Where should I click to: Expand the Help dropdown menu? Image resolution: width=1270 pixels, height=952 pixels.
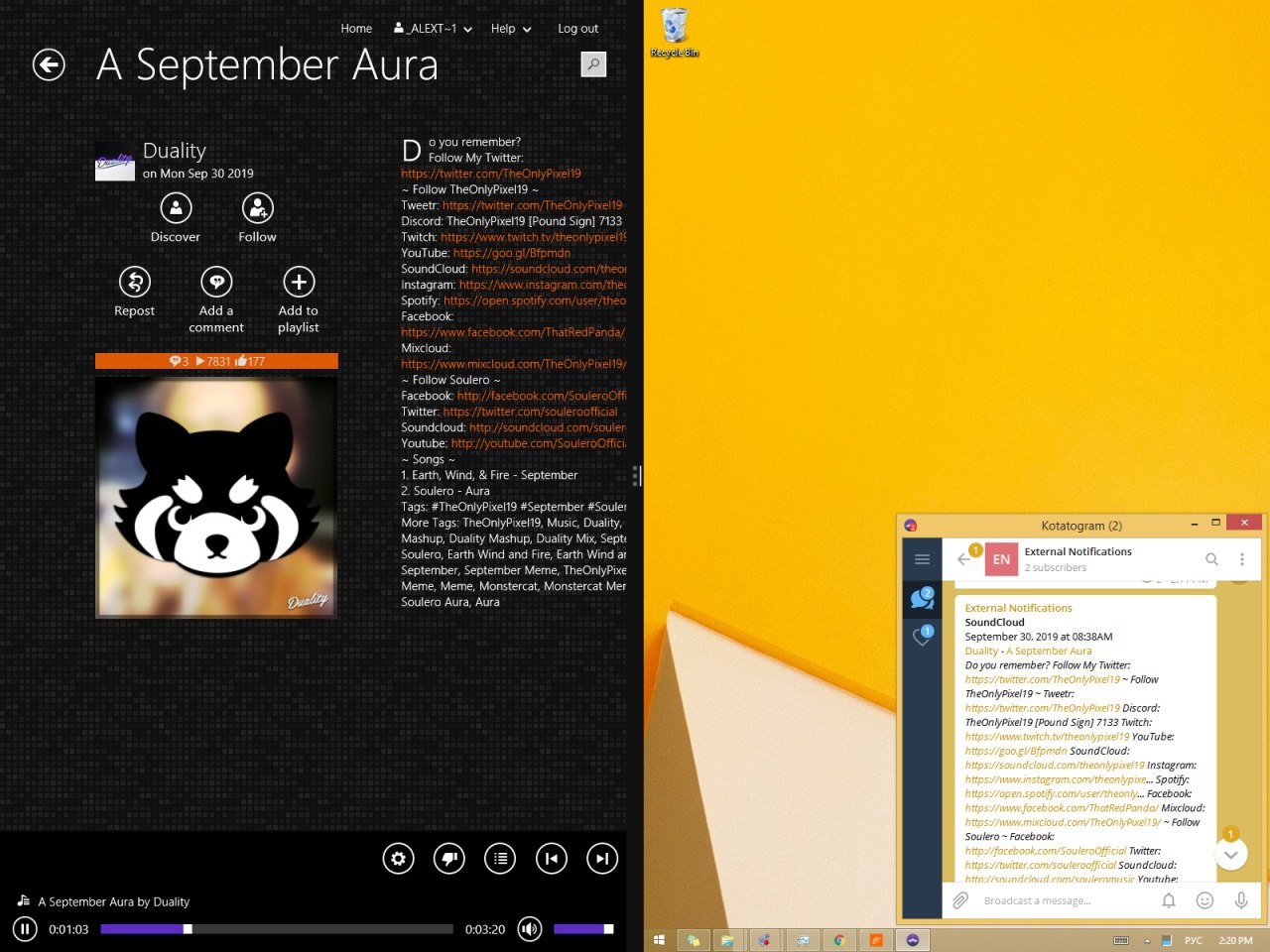pyautogui.click(x=511, y=29)
